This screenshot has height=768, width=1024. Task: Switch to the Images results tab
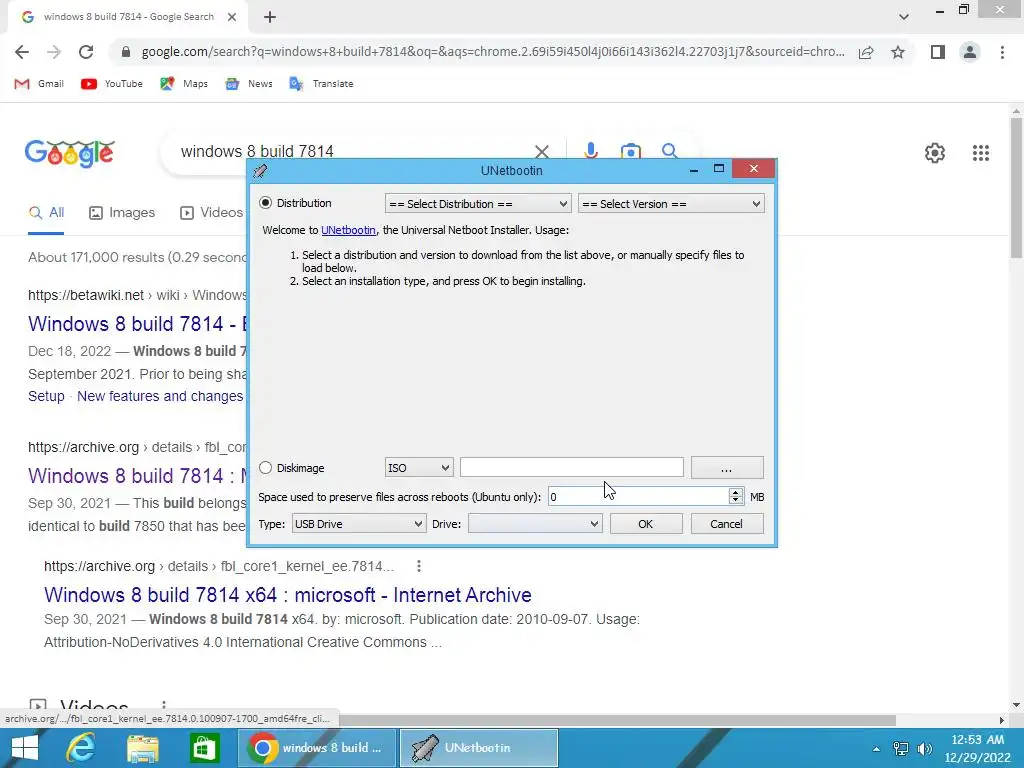(122, 212)
